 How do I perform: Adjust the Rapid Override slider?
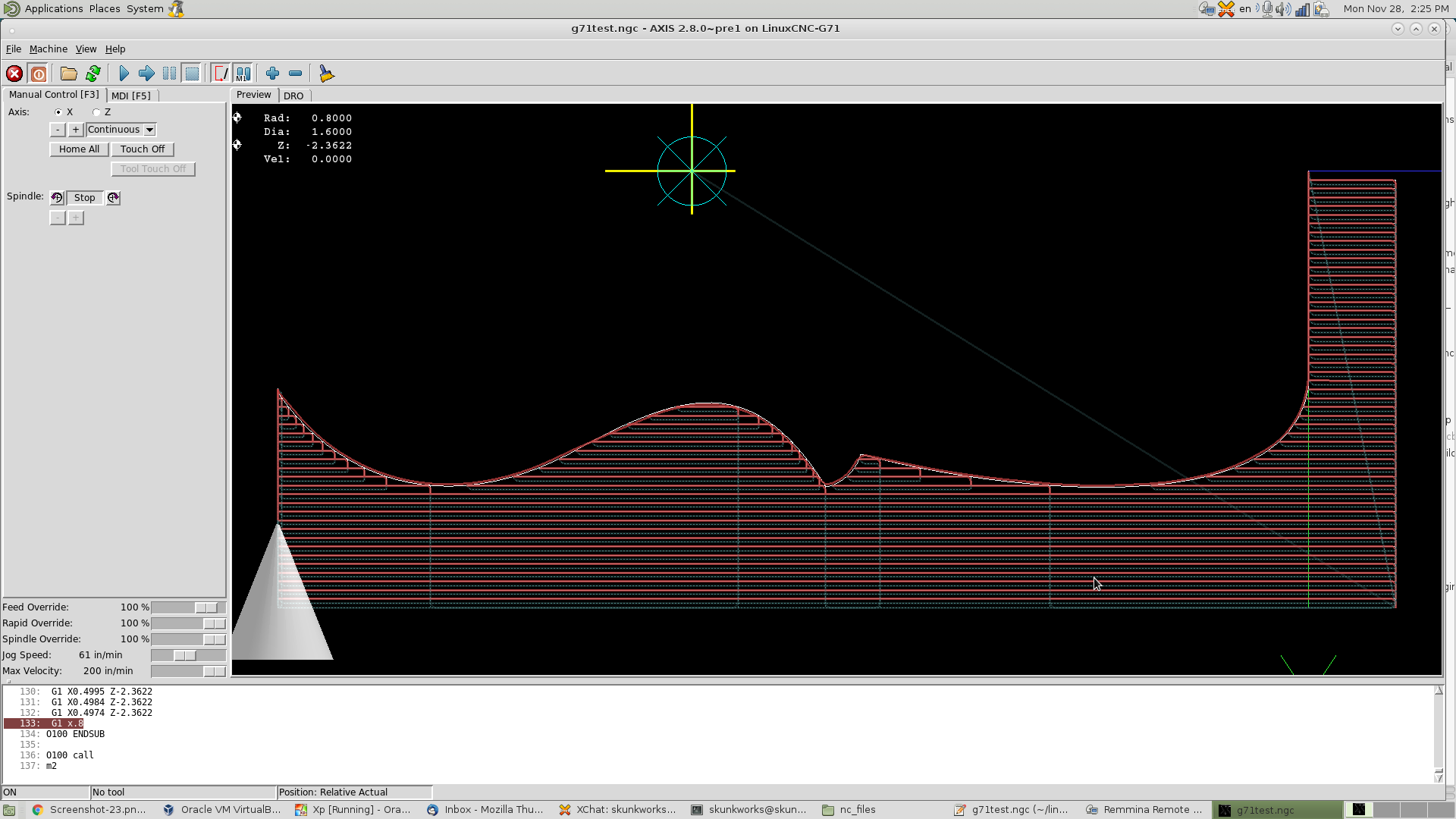(188, 623)
